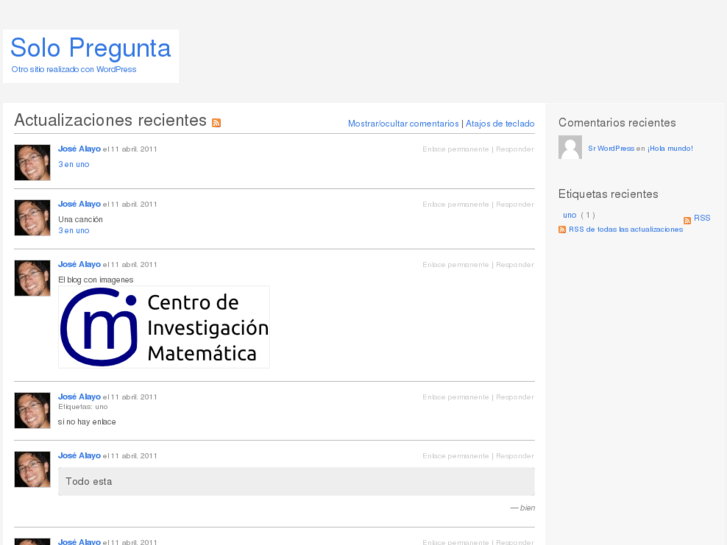This screenshot has width=727, height=545.
Task: Click 'Todo esta' quoted block
Action: (296, 481)
